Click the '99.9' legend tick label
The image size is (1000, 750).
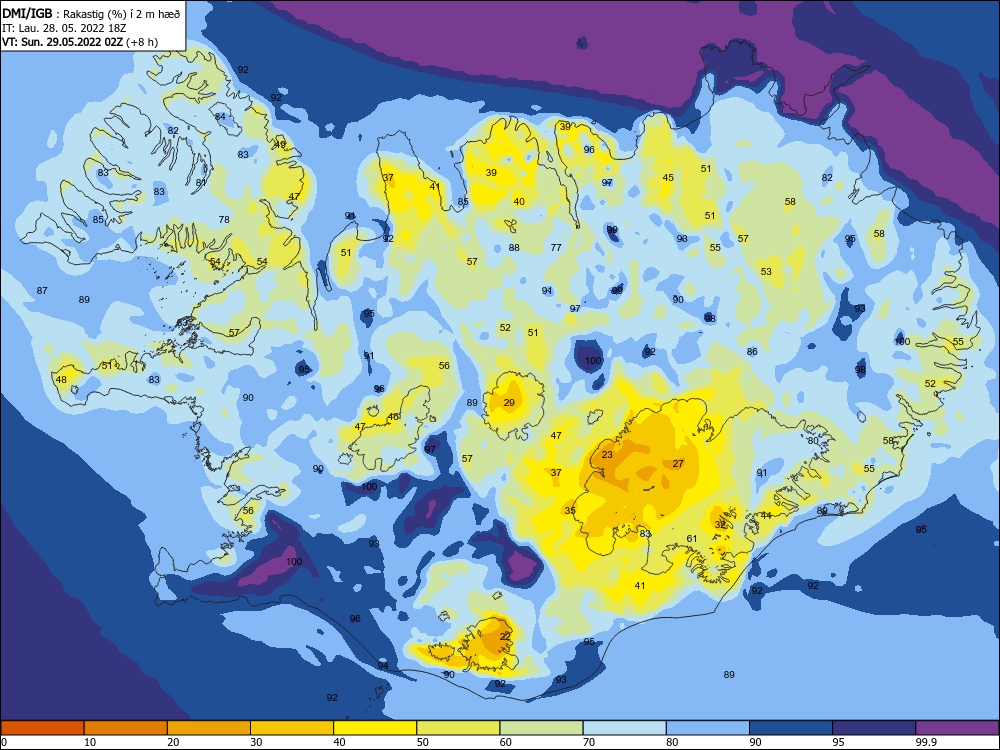(925, 742)
